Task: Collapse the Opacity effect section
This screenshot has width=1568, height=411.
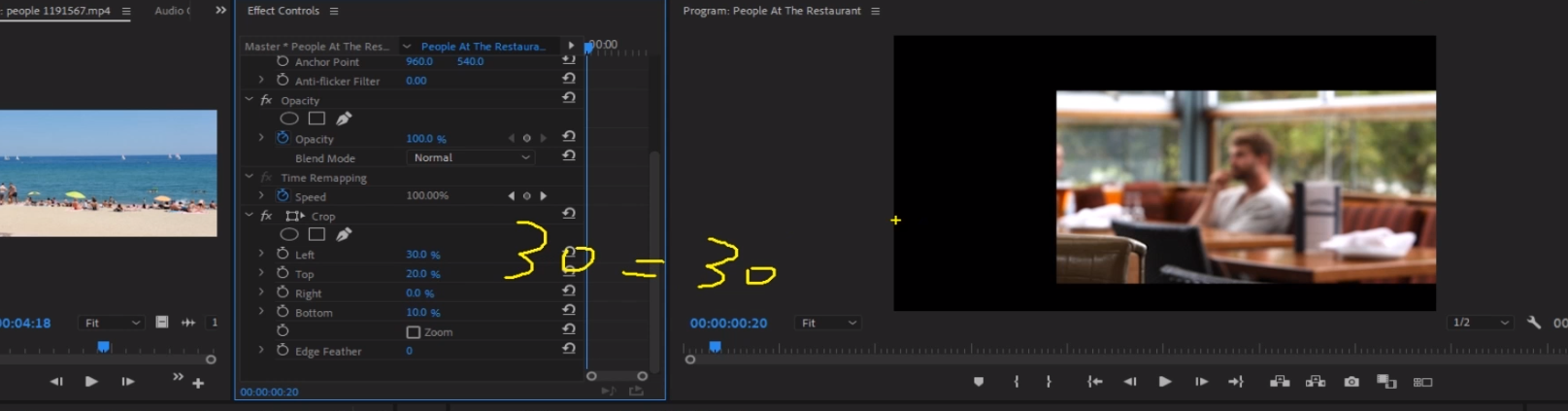Action: [x=249, y=100]
